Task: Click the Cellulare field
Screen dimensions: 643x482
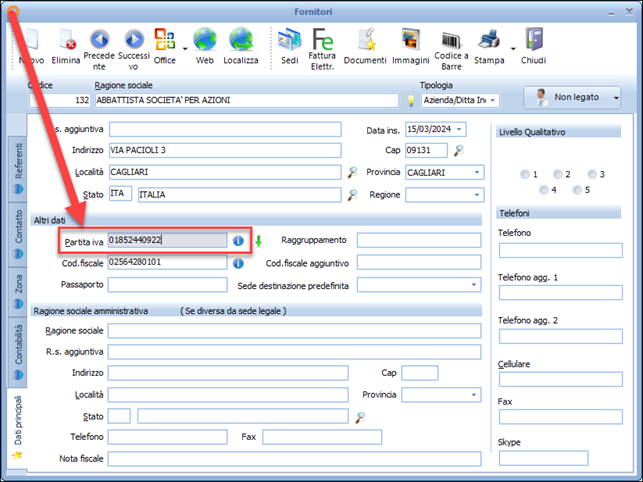Action: [x=561, y=379]
